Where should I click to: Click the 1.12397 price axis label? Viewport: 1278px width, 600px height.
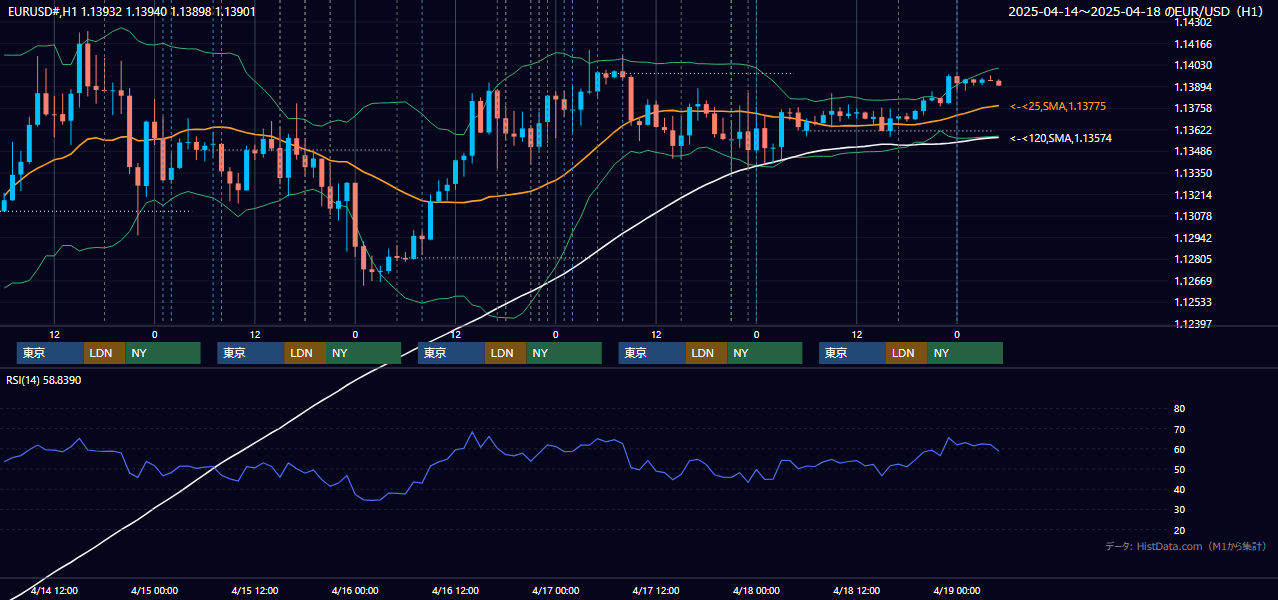1192,324
